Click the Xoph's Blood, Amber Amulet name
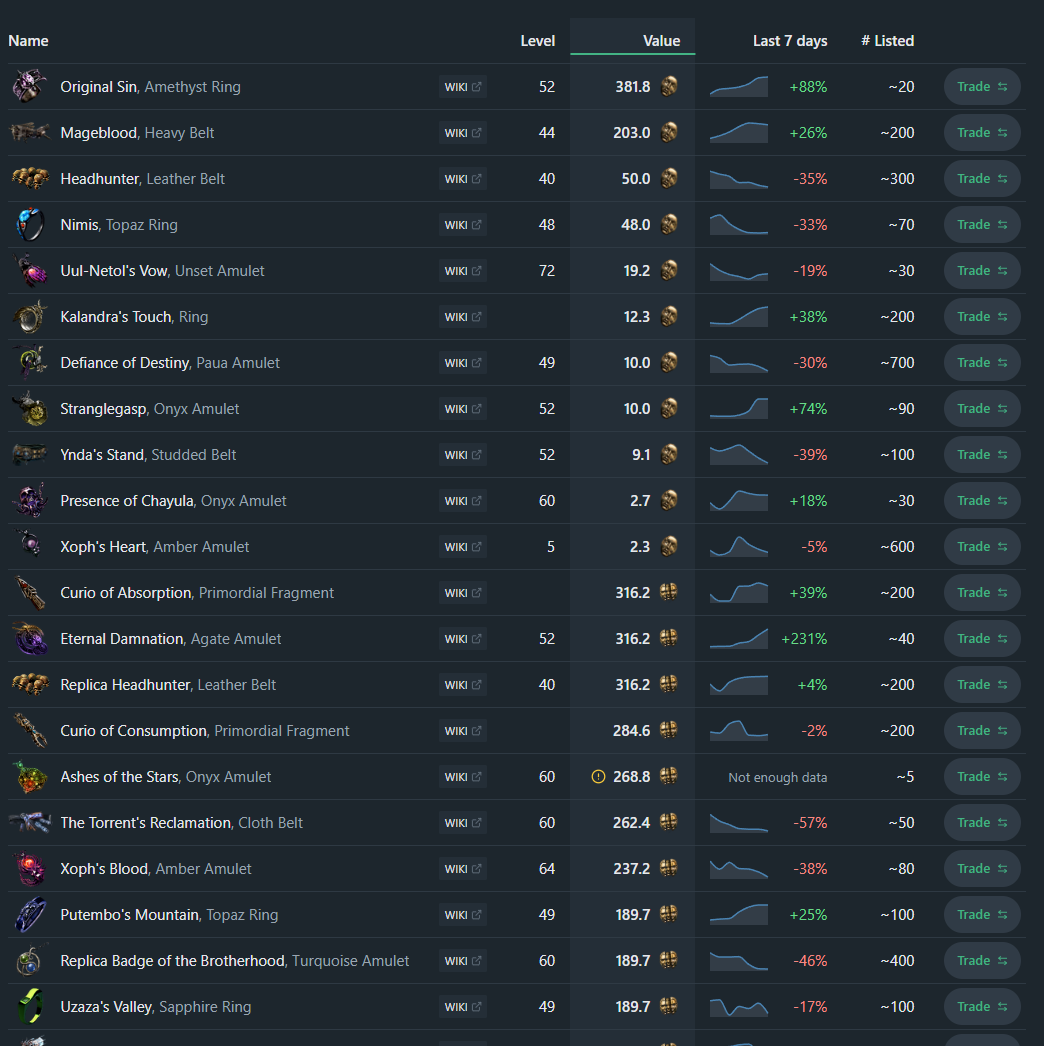The height and width of the screenshot is (1046, 1044). (156, 869)
